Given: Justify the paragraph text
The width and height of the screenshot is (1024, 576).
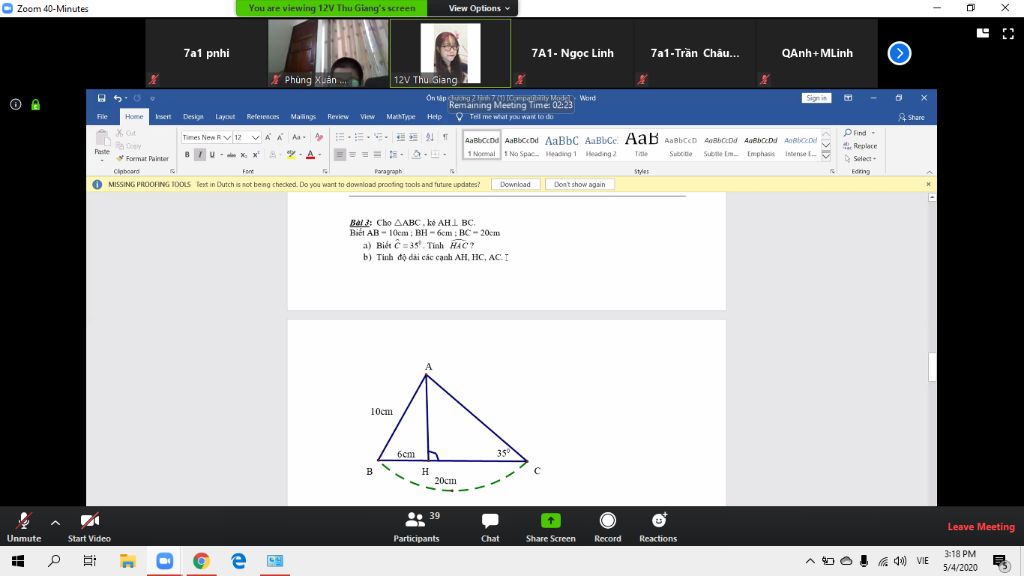Looking at the screenshot, I should [377, 155].
